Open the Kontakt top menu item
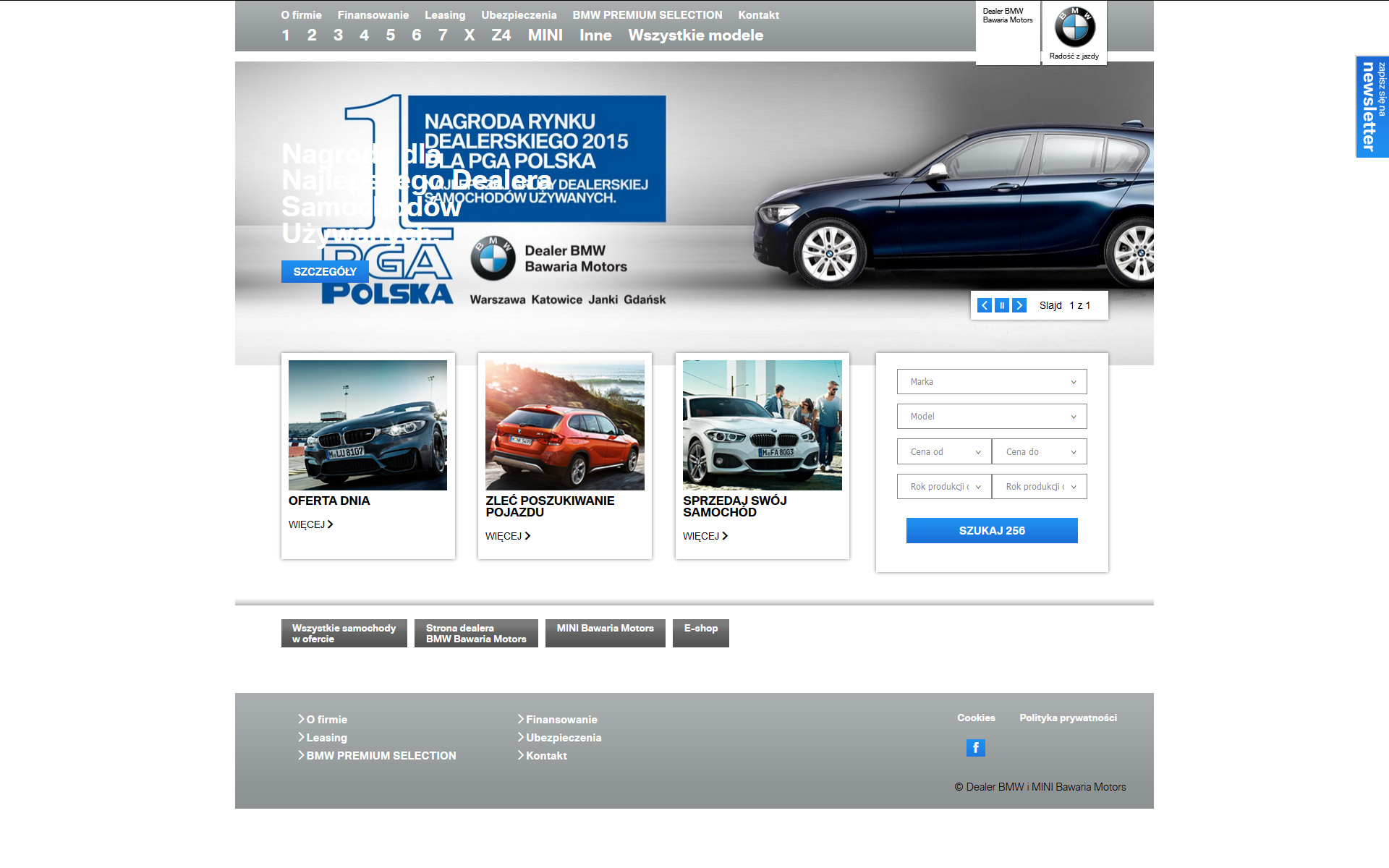The height and width of the screenshot is (868, 1389). pyautogui.click(x=758, y=14)
